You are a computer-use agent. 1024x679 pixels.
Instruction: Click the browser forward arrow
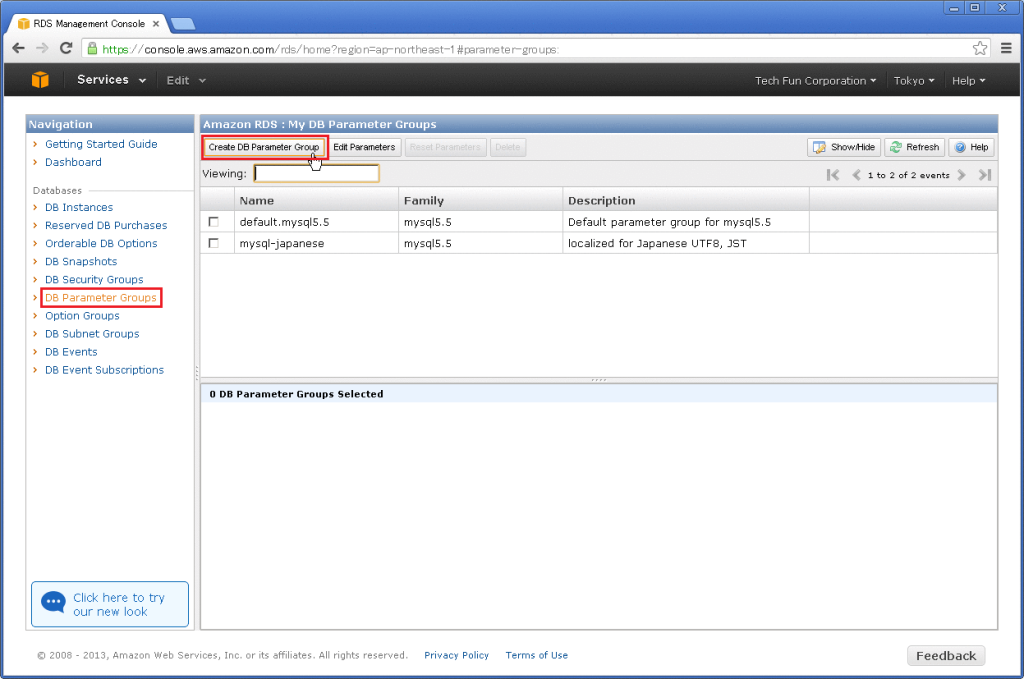42,48
